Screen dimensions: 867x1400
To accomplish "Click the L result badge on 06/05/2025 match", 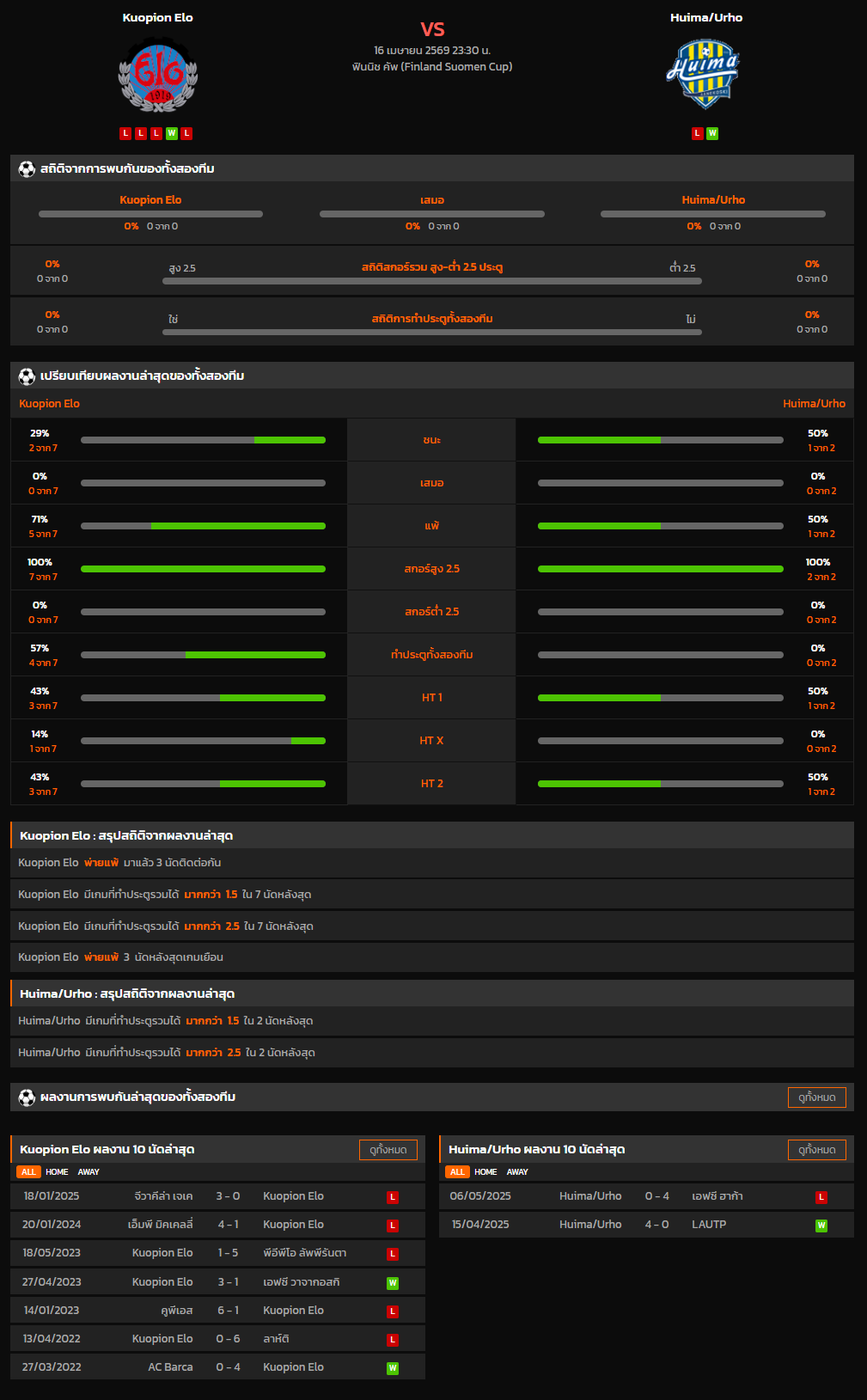I will 821,1197.
